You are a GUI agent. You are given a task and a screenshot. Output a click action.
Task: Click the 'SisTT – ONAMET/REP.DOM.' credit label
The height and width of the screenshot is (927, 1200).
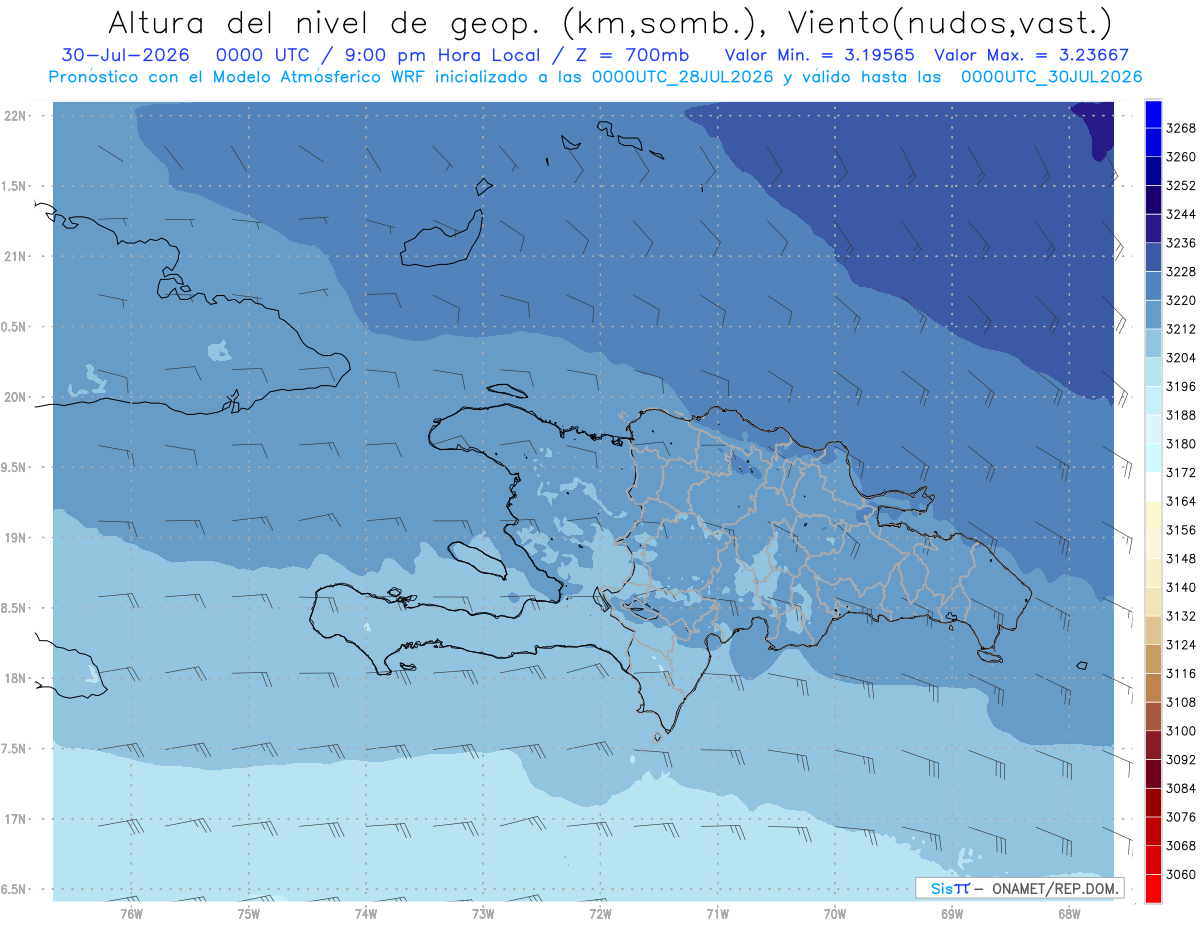(1020, 888)
